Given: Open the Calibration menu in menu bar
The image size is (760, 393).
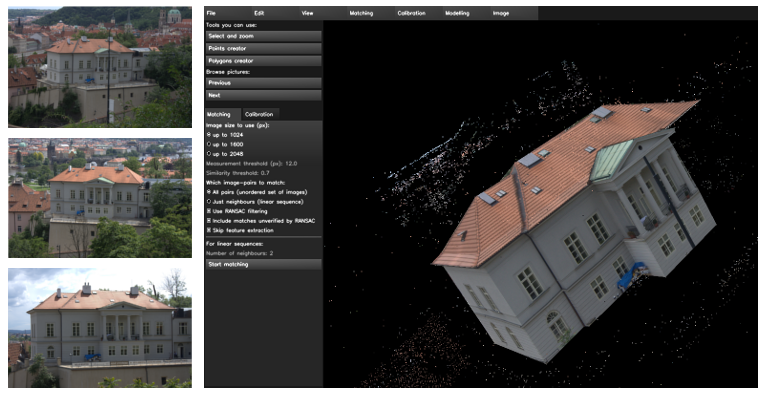Looking at the screenshot, I should click(x=411, y=13).
